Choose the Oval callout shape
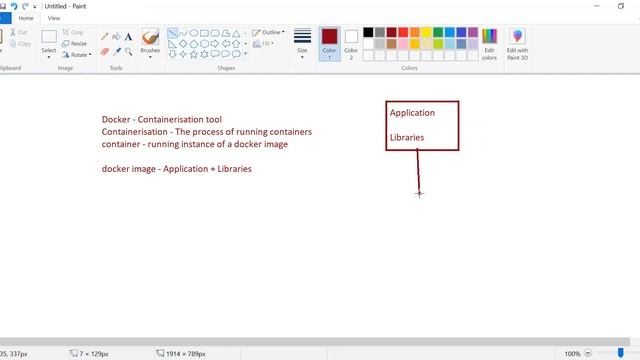640x360 pixels. (225, 54)
